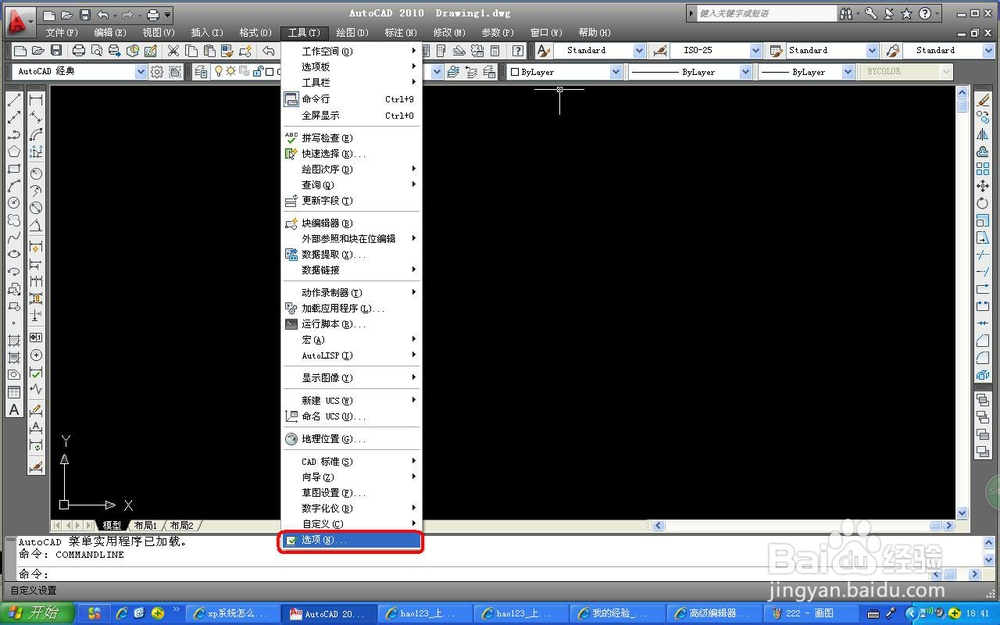Select the Mirror tool in modify toolbar
The width and height of the screenshot is (1000, 625).
tap(983, 135)
